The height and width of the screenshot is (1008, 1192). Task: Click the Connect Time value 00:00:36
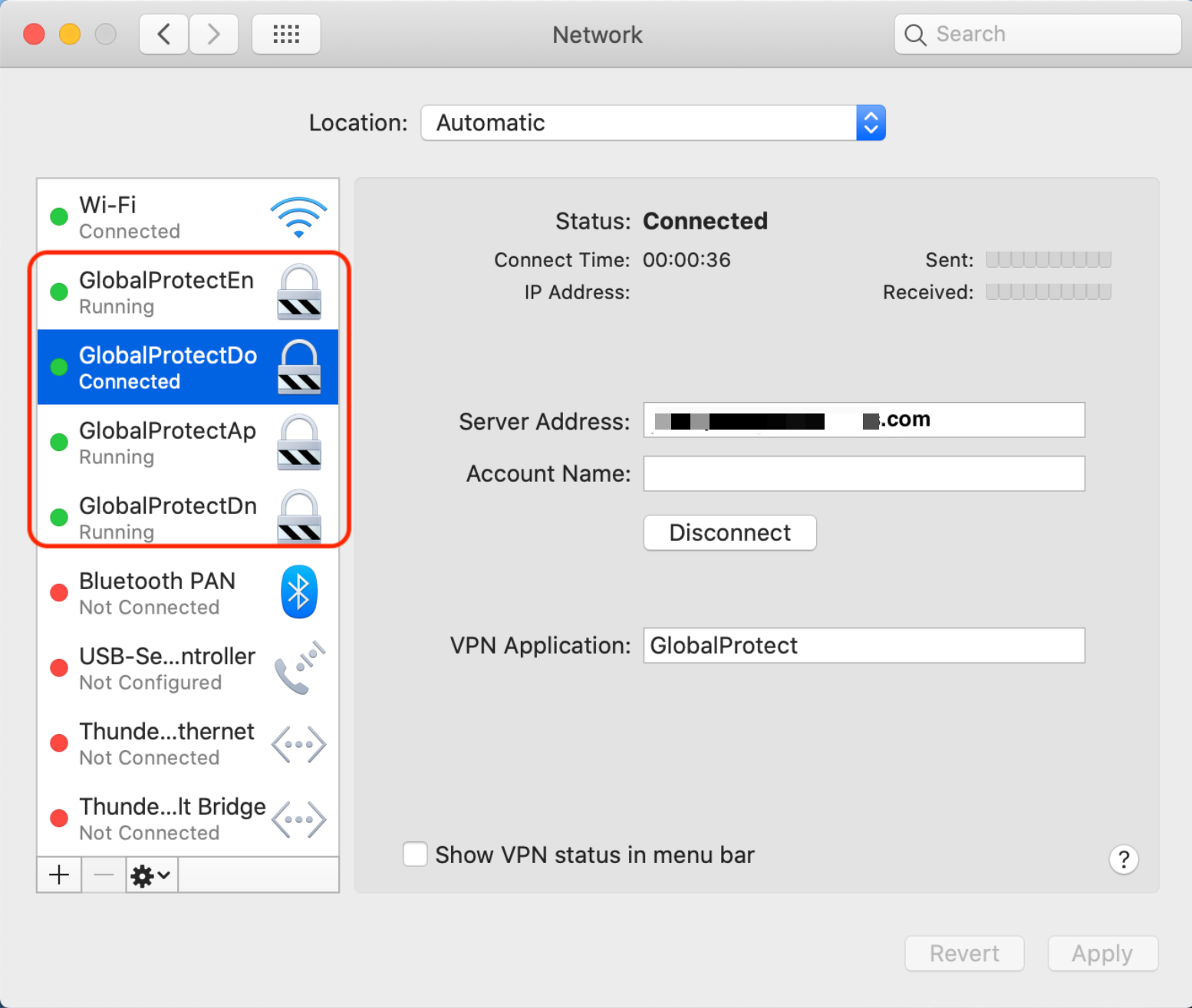[x=687, y=260]
